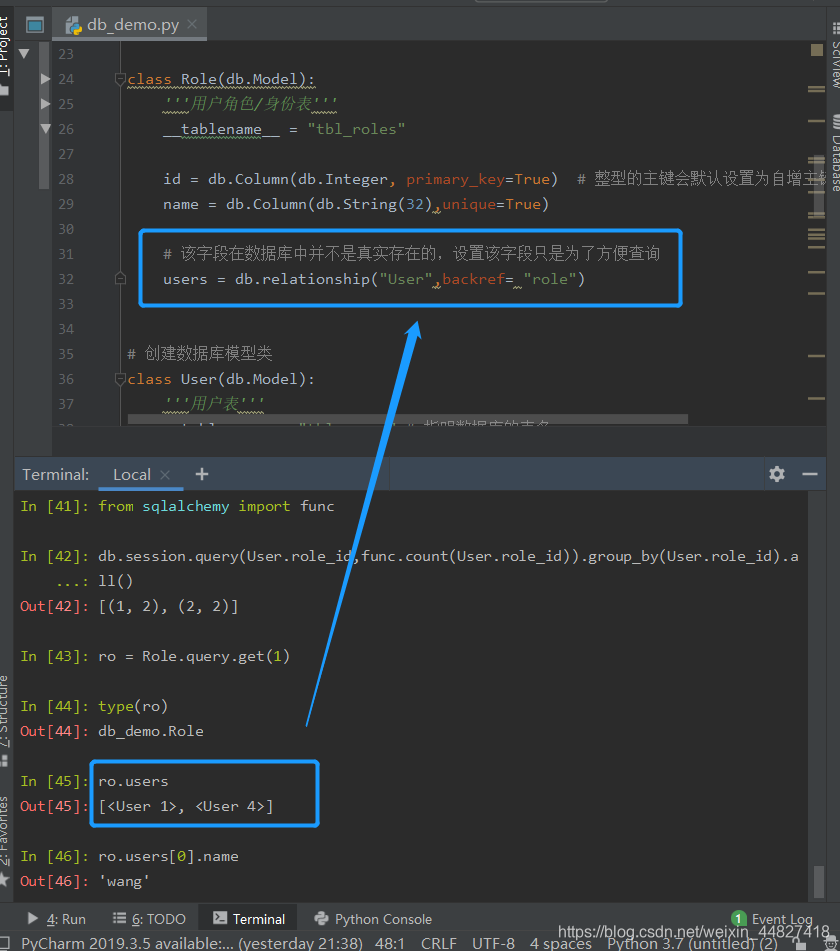Click the terminal vertical scrollbar thumb
Screen dimensions: 840x951
[819, 881]
